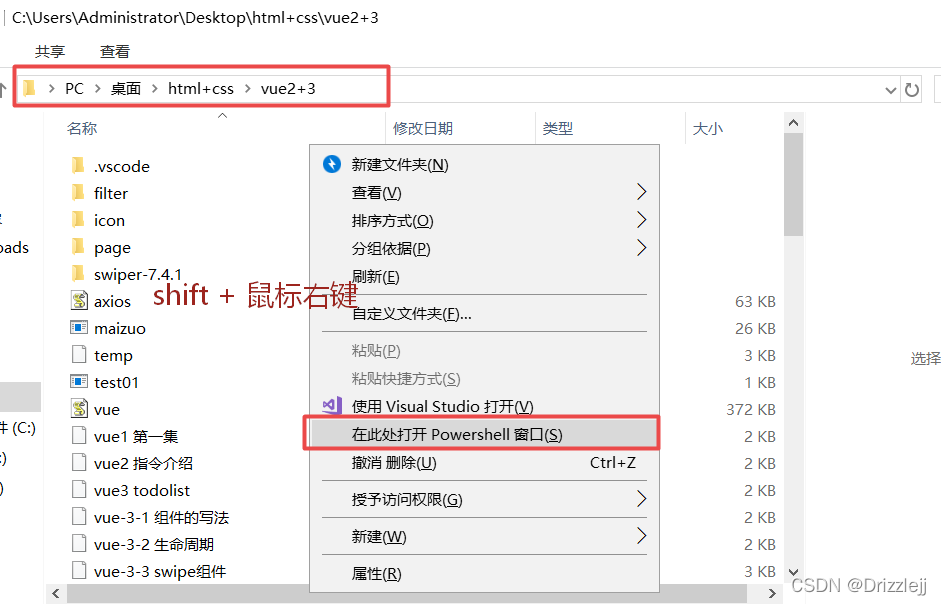Click the temp file icon
Screen dimensions: 941x605
pos(79,354)
